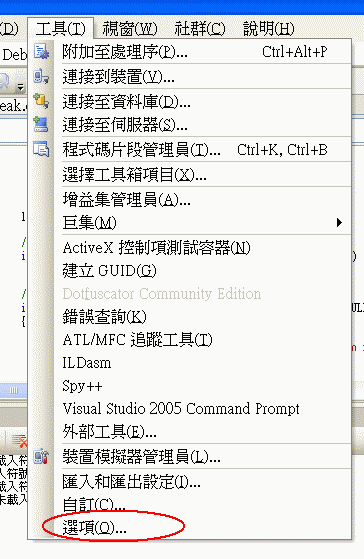Choose 自訂(C)... menu entry
The height and width of the screenshot is (559, 364).
[94, 504]
